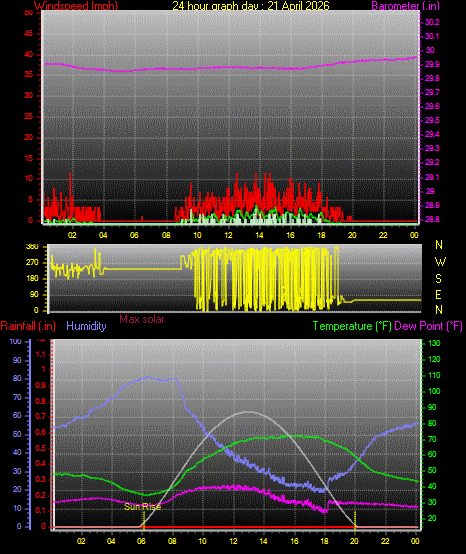Click the compass letter S
466x554 pixels.
pyautogui.click(x=438, y=279)
